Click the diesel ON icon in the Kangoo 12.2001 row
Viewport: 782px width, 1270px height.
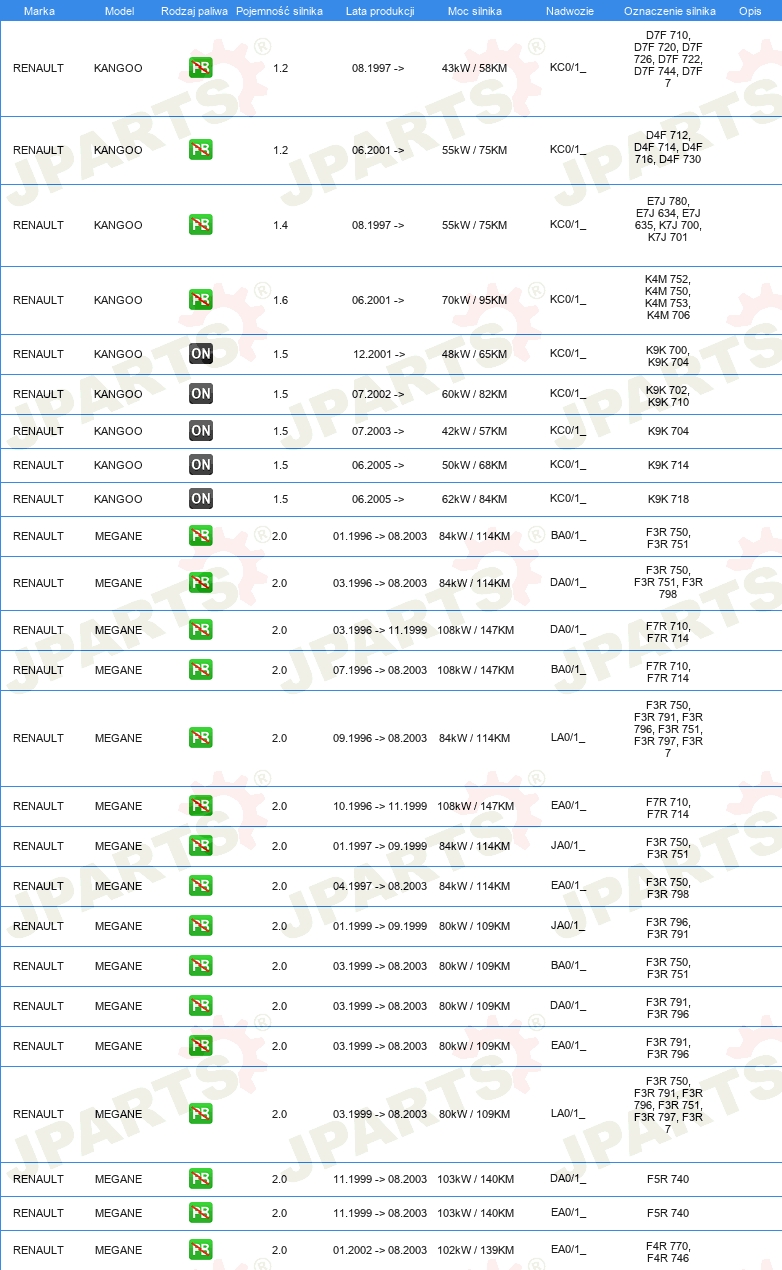(201, 354)
